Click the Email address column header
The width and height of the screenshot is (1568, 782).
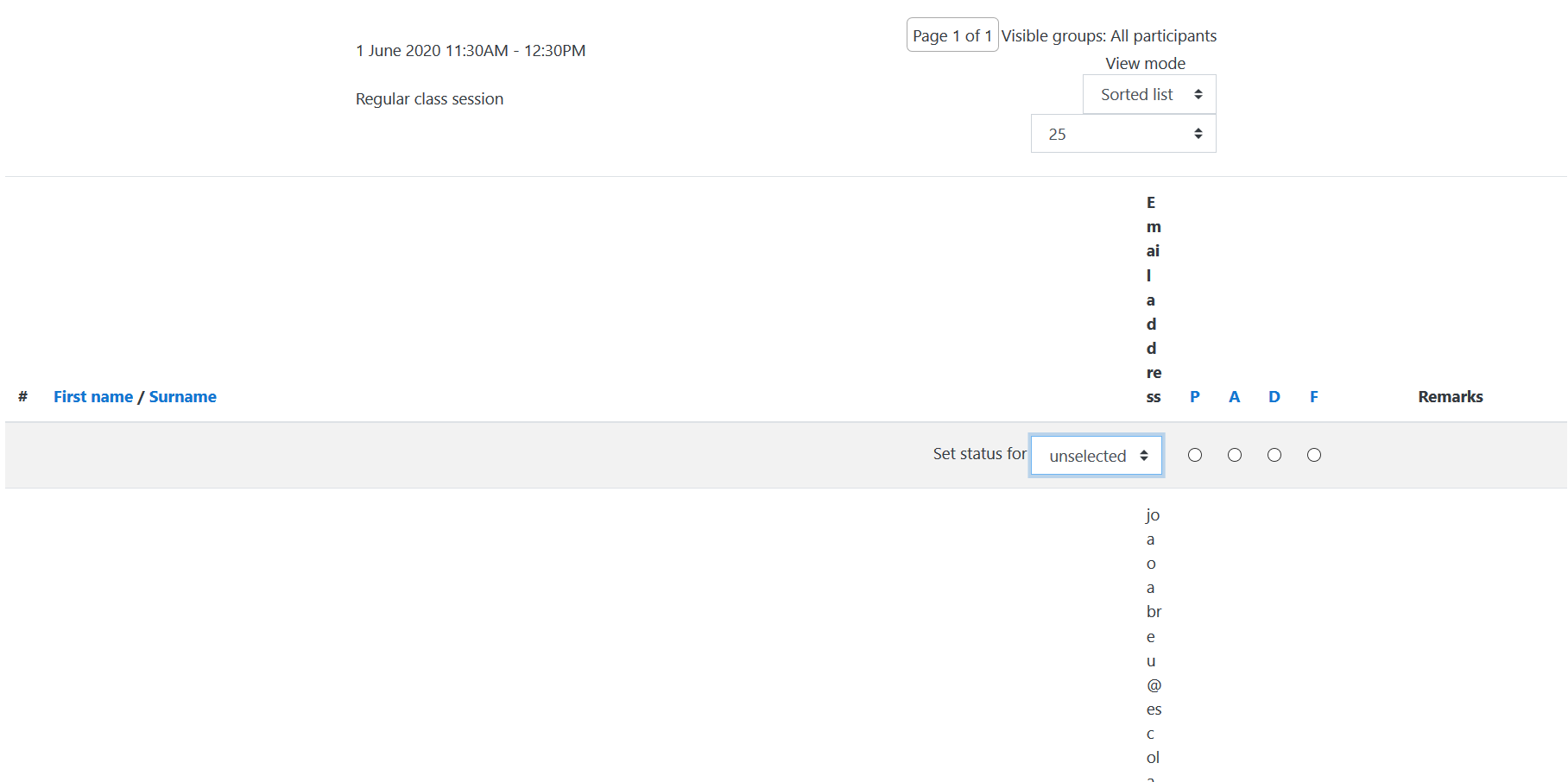1153,300
